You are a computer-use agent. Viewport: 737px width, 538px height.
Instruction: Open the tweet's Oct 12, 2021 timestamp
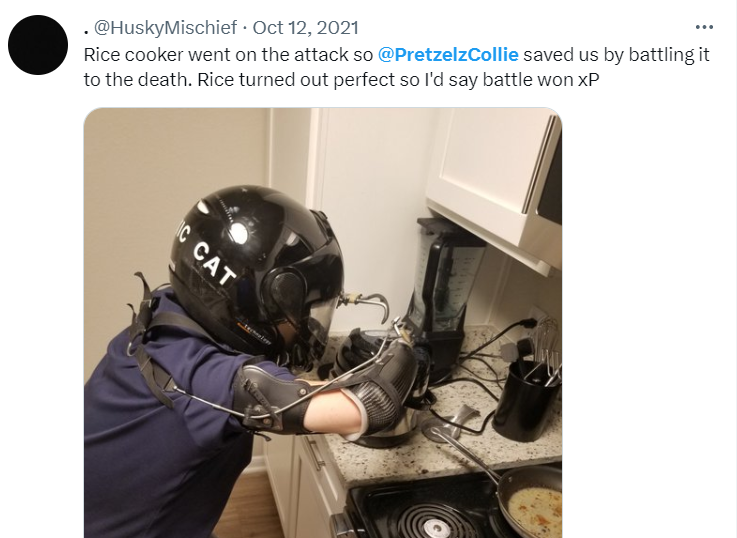tap(306, 27)
